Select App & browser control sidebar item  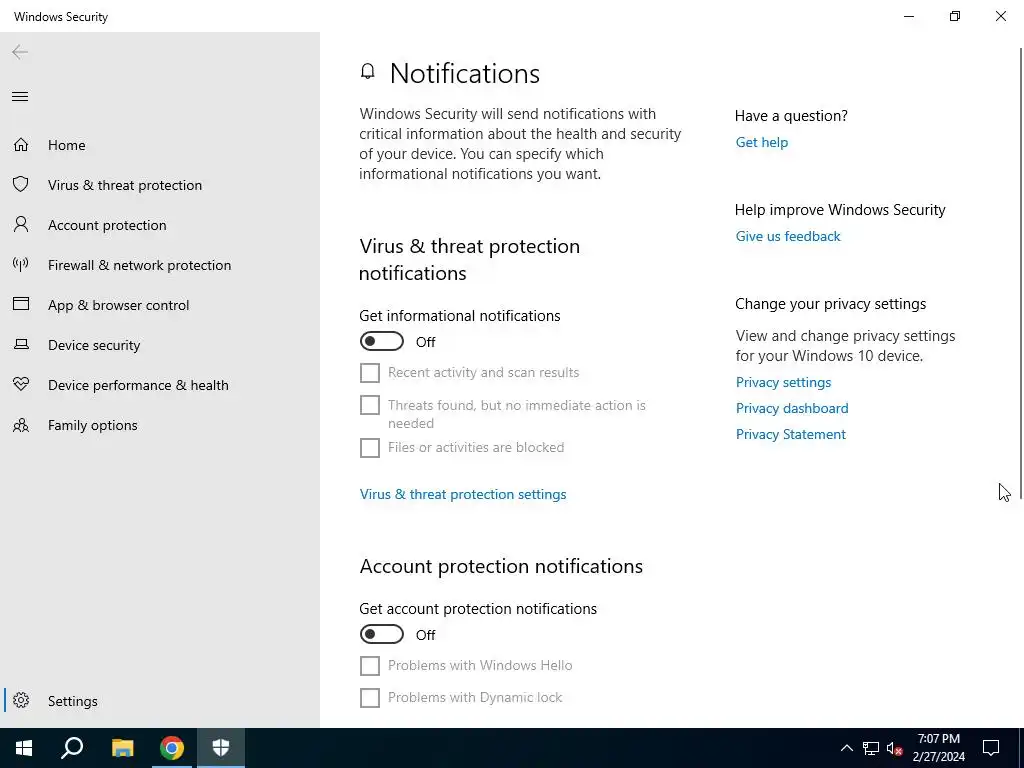(160, 305)
